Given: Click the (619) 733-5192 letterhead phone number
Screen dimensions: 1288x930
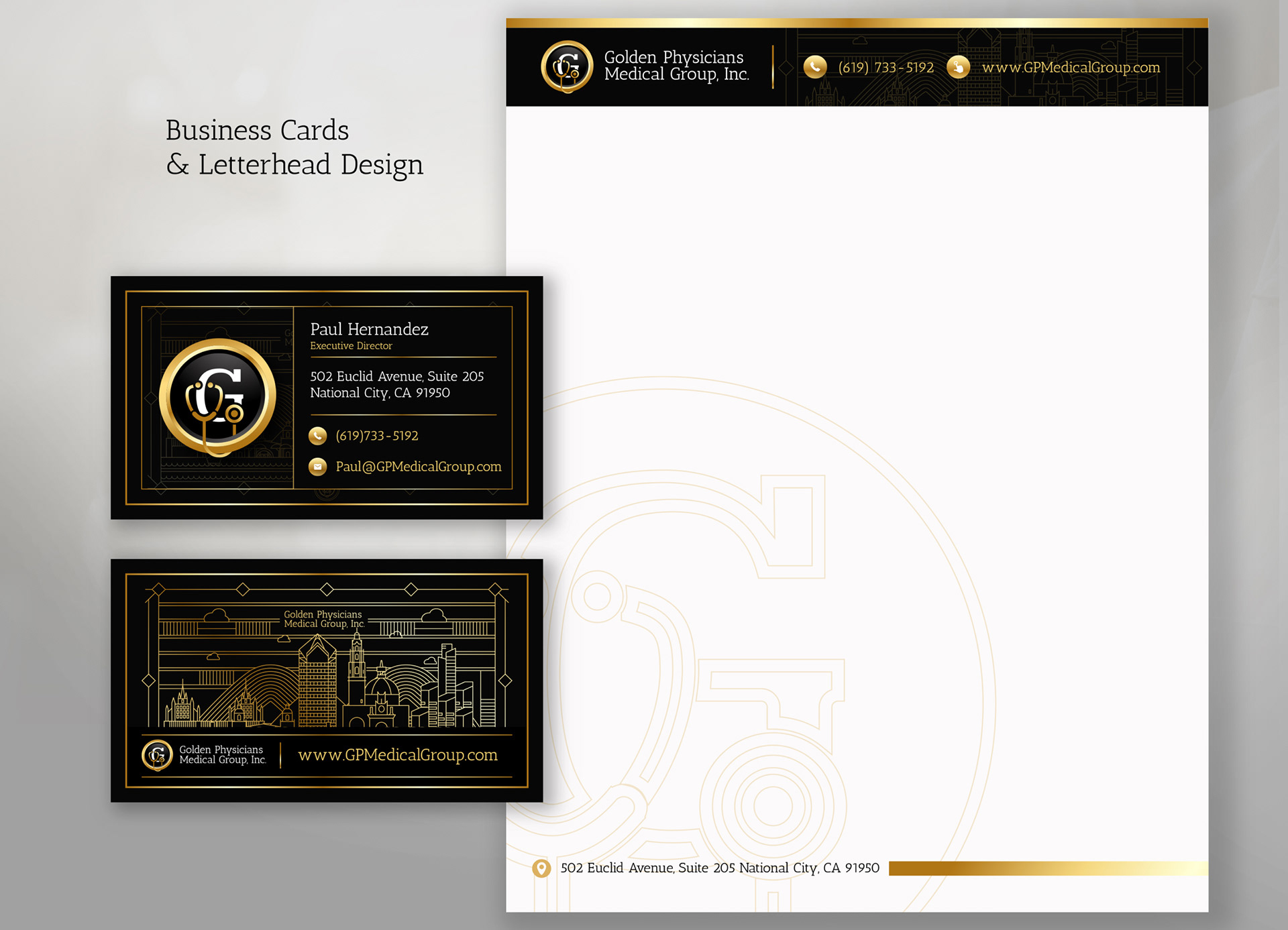Looking at the screenshot, I should (885, 68).
